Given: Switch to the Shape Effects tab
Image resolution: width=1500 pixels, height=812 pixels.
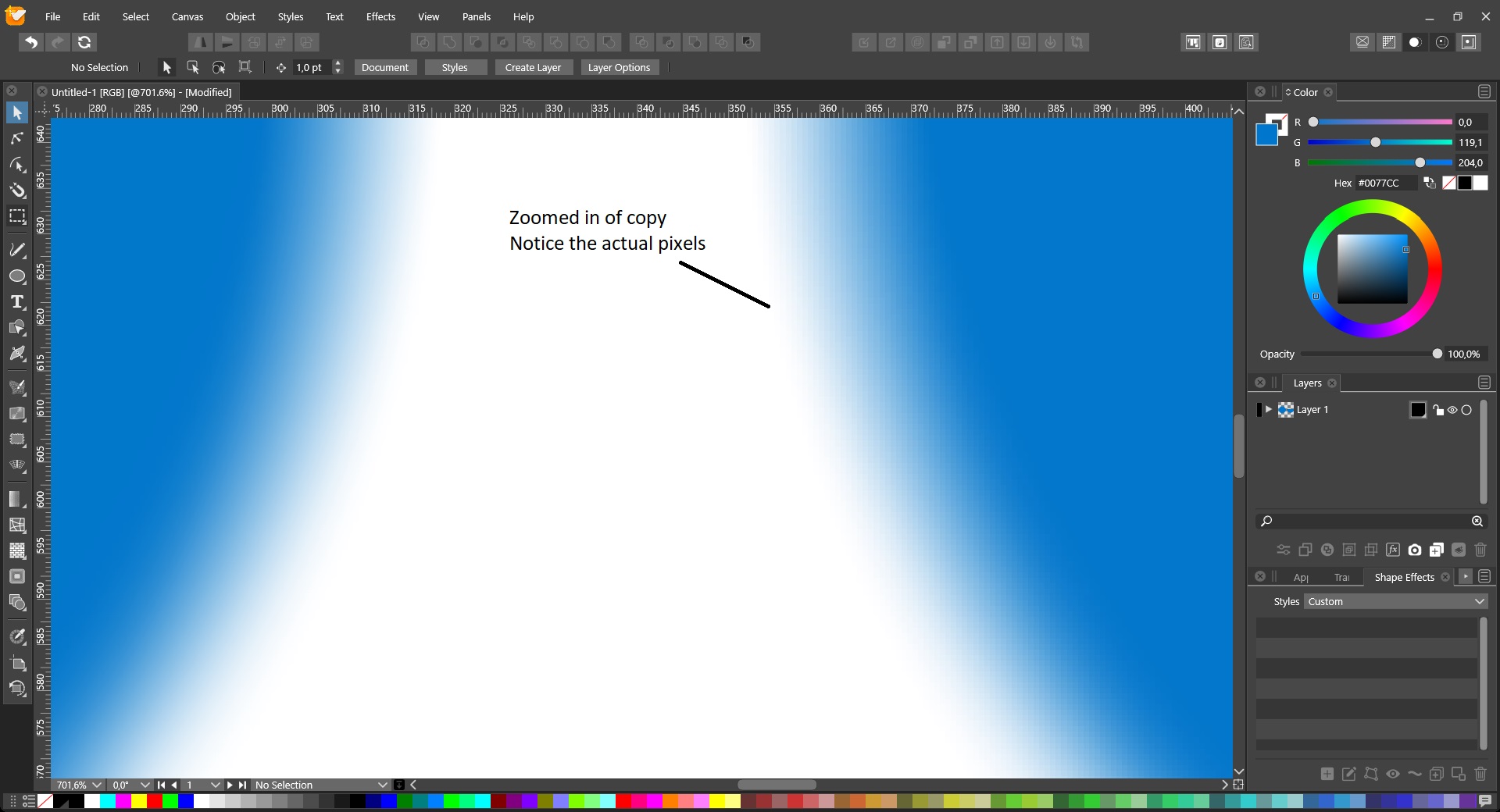Looking at the screenshot, I should (x=1404, y=577).
